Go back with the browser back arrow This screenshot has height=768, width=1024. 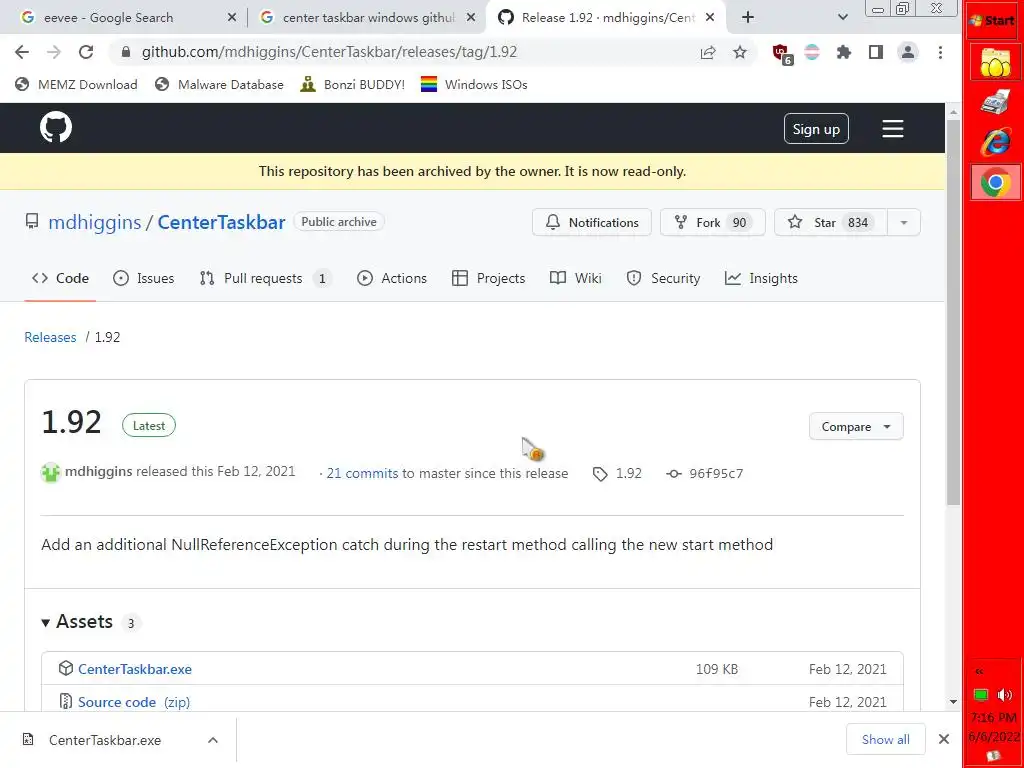tap(22, 52)
